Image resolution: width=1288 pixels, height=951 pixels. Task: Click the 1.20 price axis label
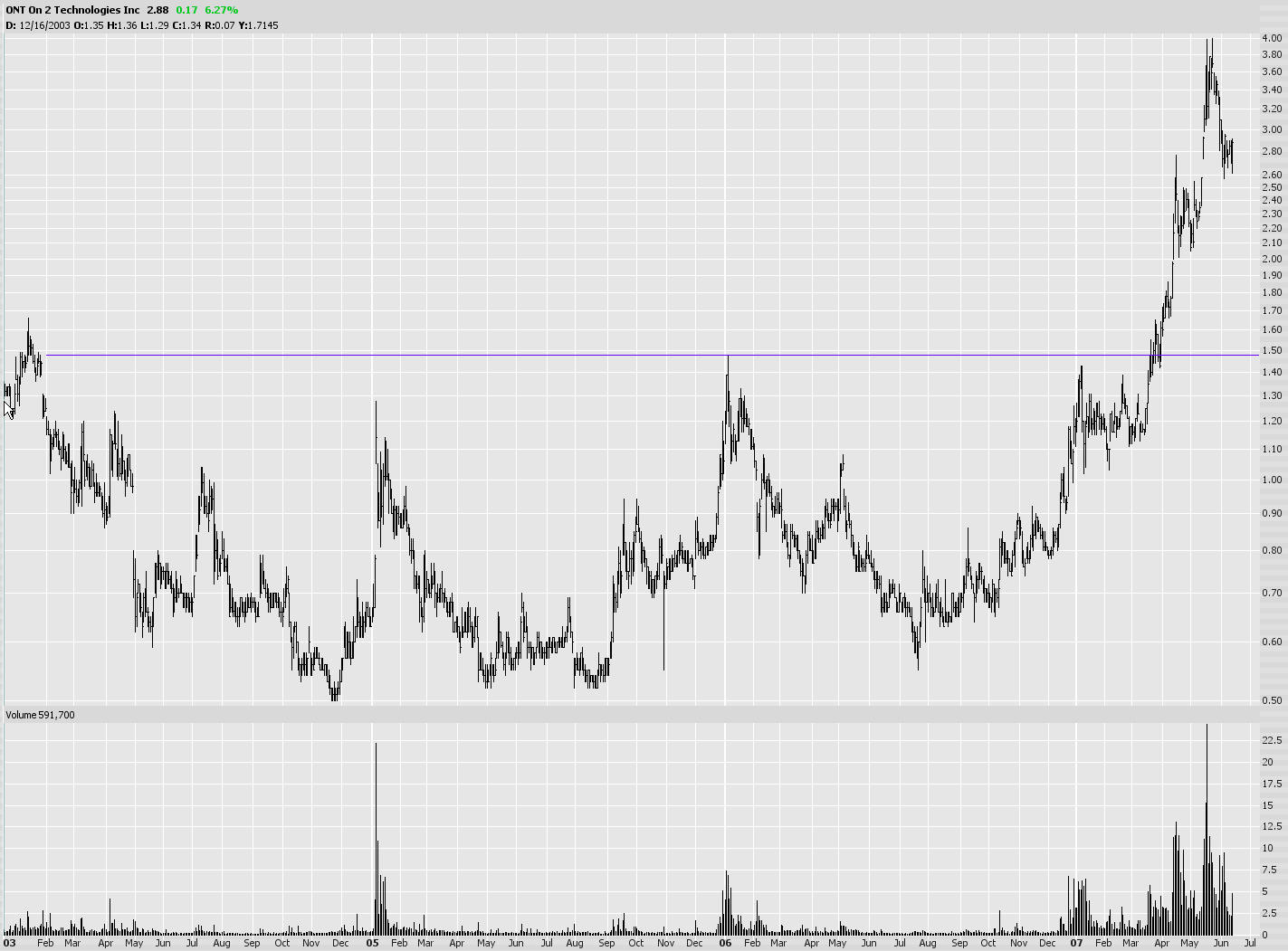pyautogui.click(x=1272, y=421)
